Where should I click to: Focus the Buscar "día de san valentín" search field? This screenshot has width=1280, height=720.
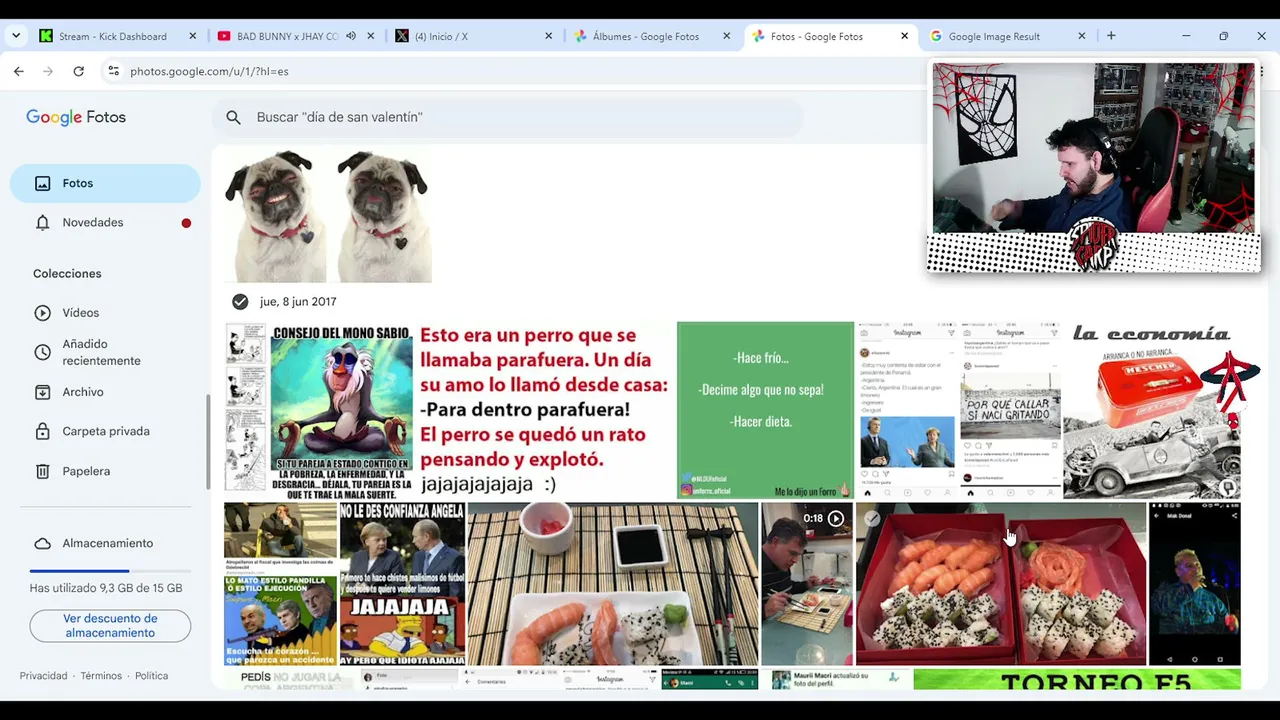click(x=507, y=117)
